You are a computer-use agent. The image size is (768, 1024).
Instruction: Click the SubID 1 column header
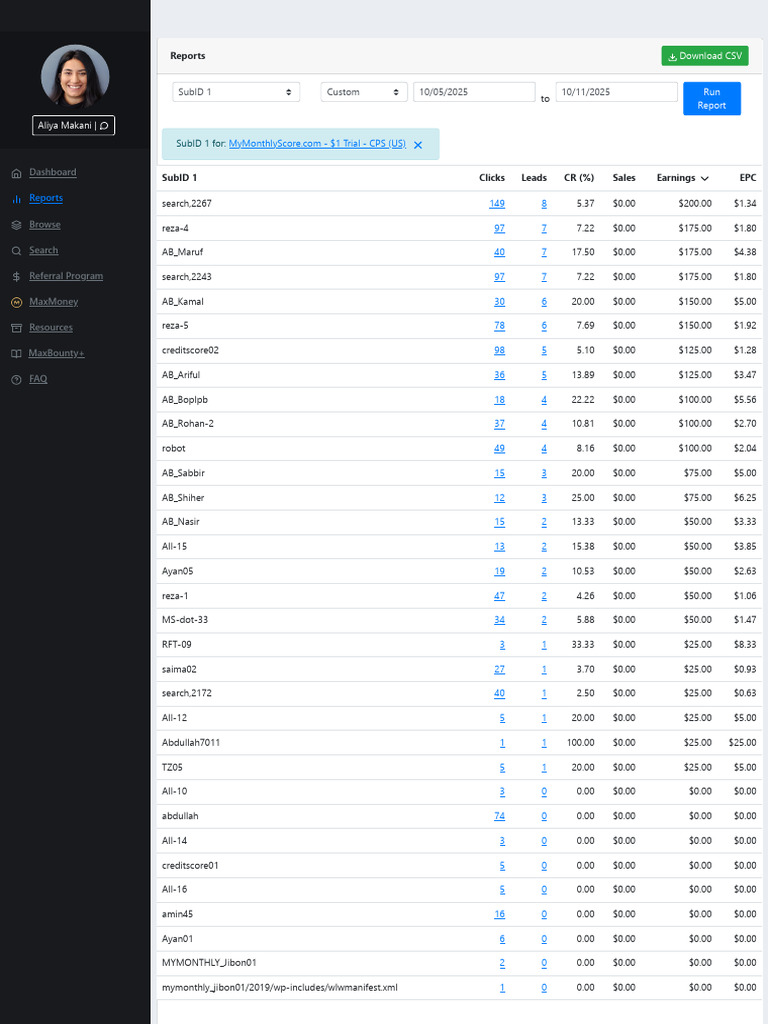[x=180, y=178]
